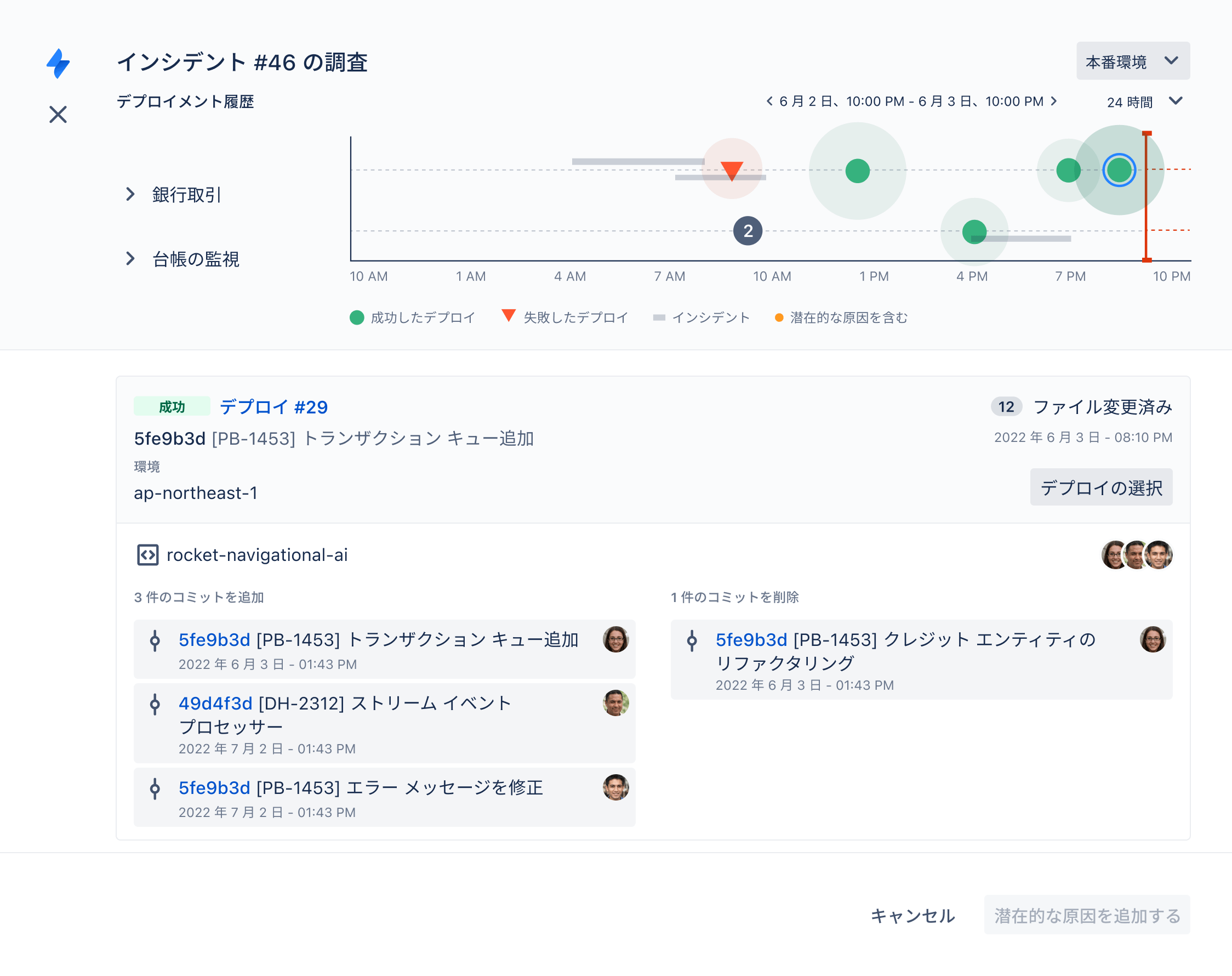
Task: Expand the 台帳の監視 service row
Action: tap(130, 259)
